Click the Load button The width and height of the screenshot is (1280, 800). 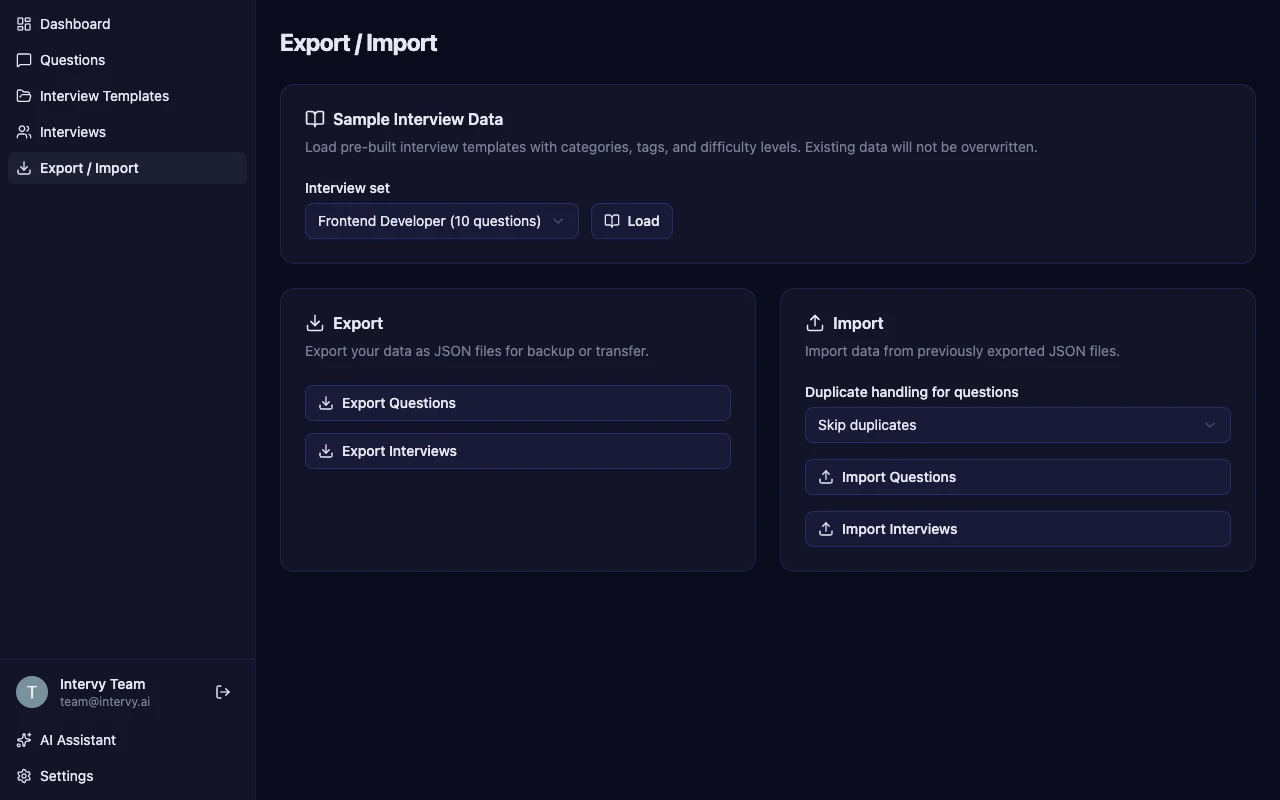tap(631, 220)
